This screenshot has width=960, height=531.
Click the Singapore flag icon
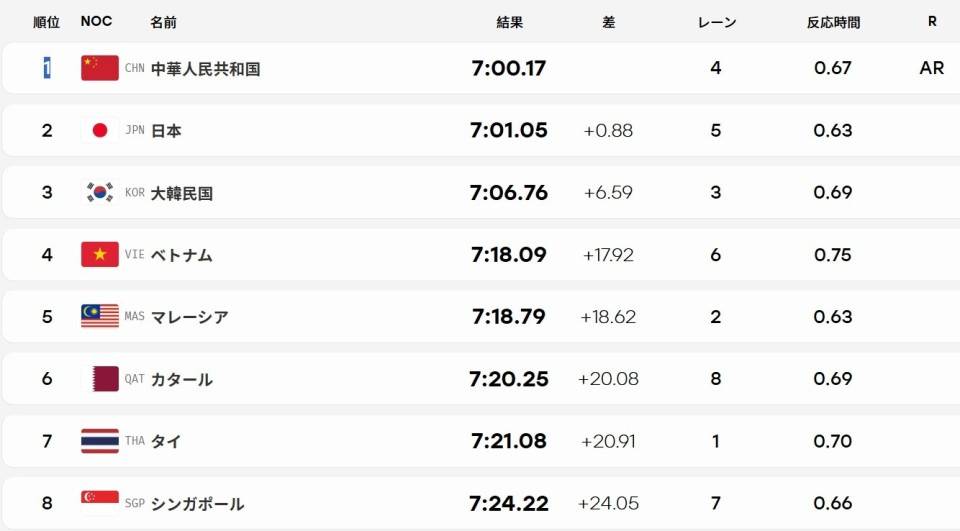click(100, 503)
